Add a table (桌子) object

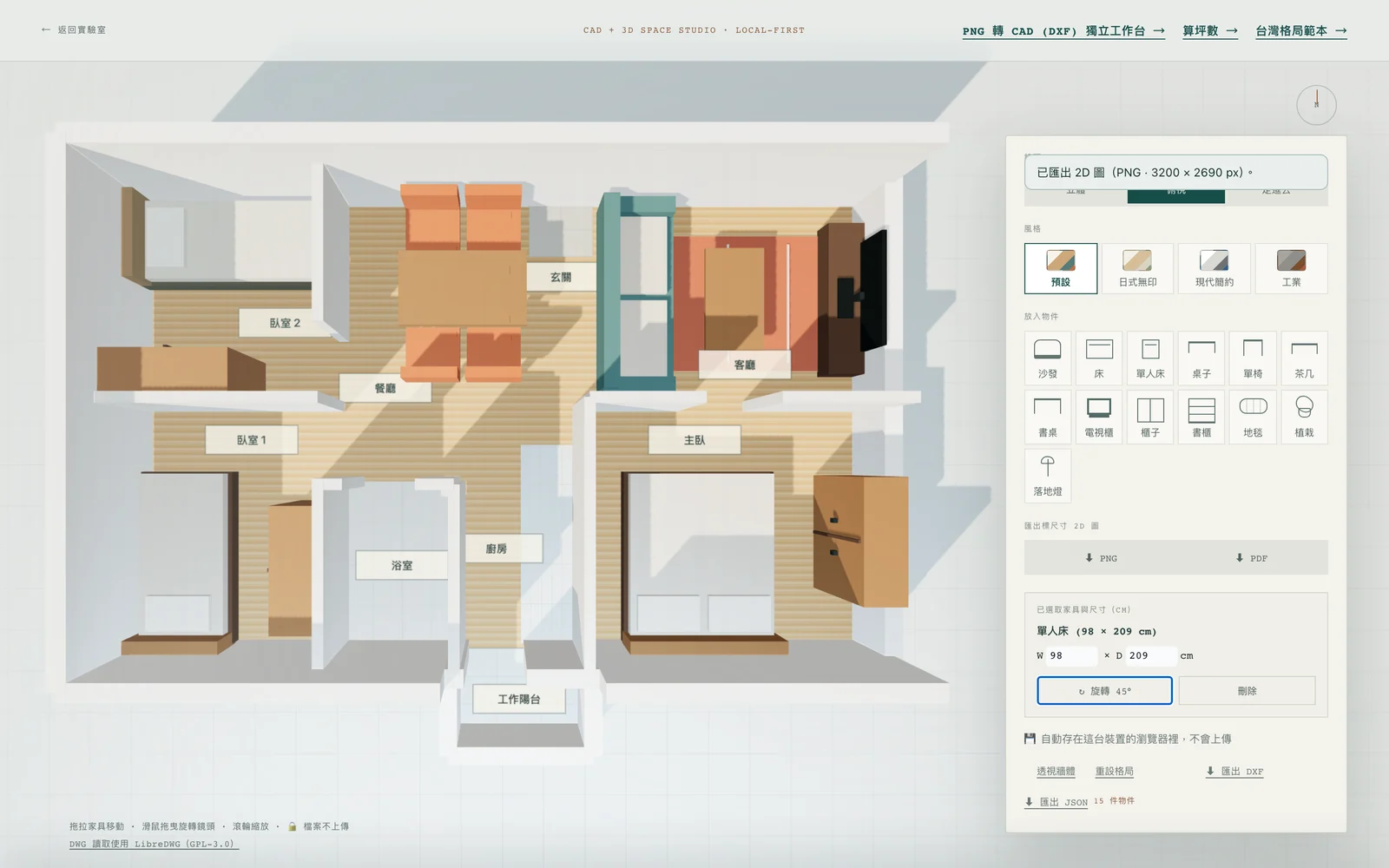tap(1201, 358)
